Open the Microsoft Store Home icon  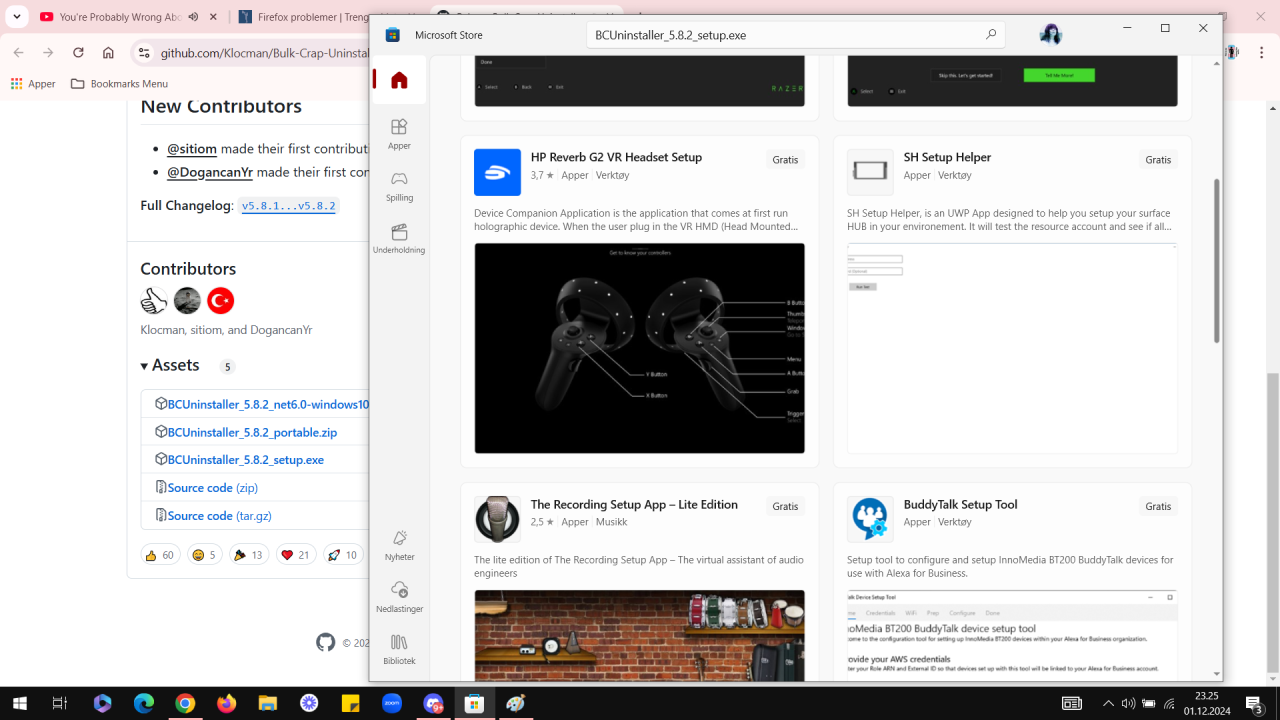[399, 80]
